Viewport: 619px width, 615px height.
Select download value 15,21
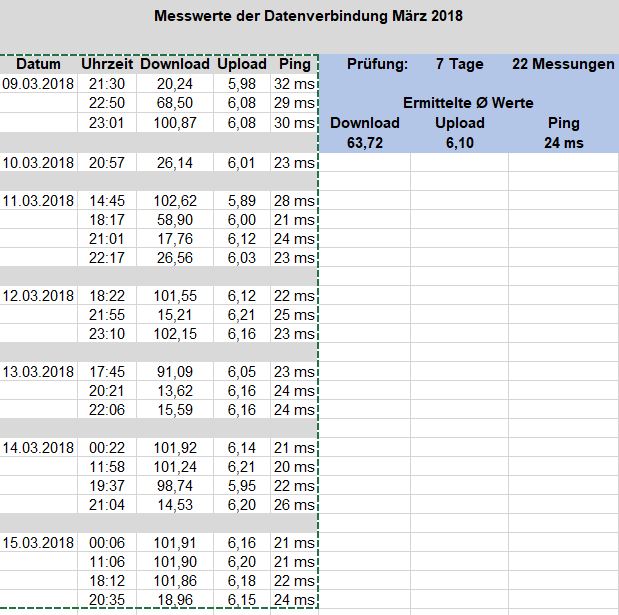tap(175, 315)
